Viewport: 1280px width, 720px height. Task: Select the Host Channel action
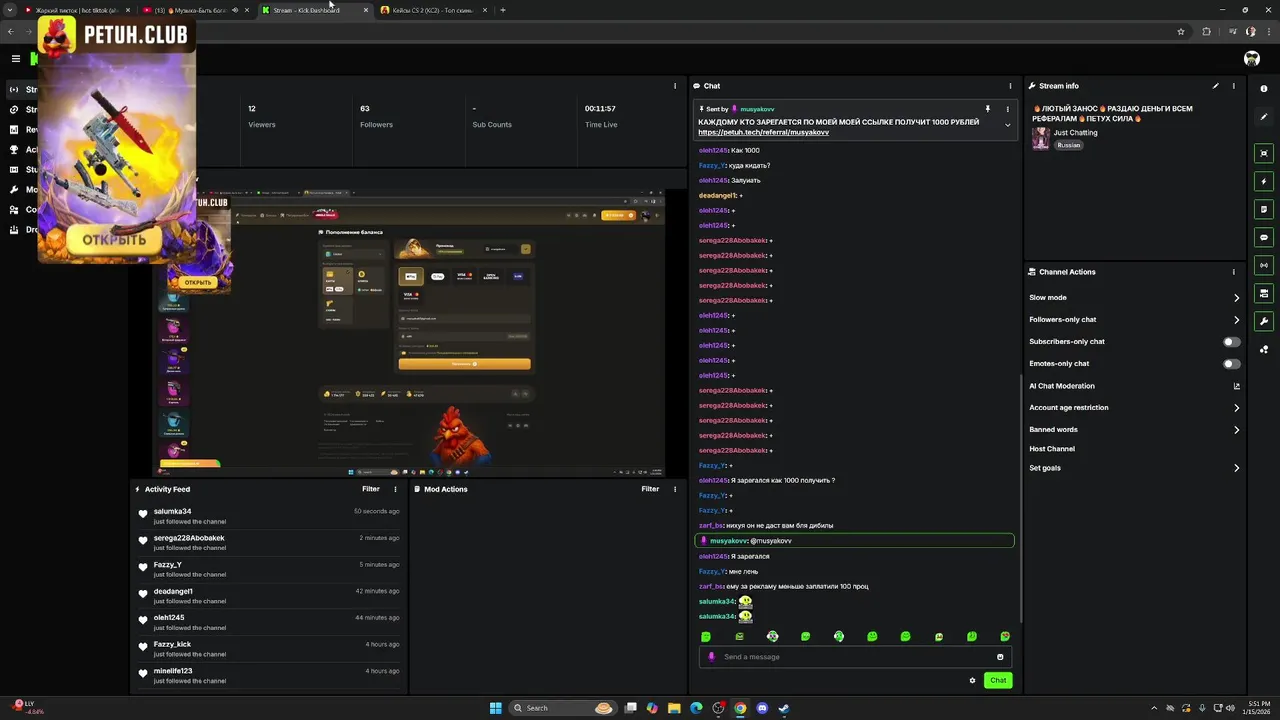pos(1052,449)
